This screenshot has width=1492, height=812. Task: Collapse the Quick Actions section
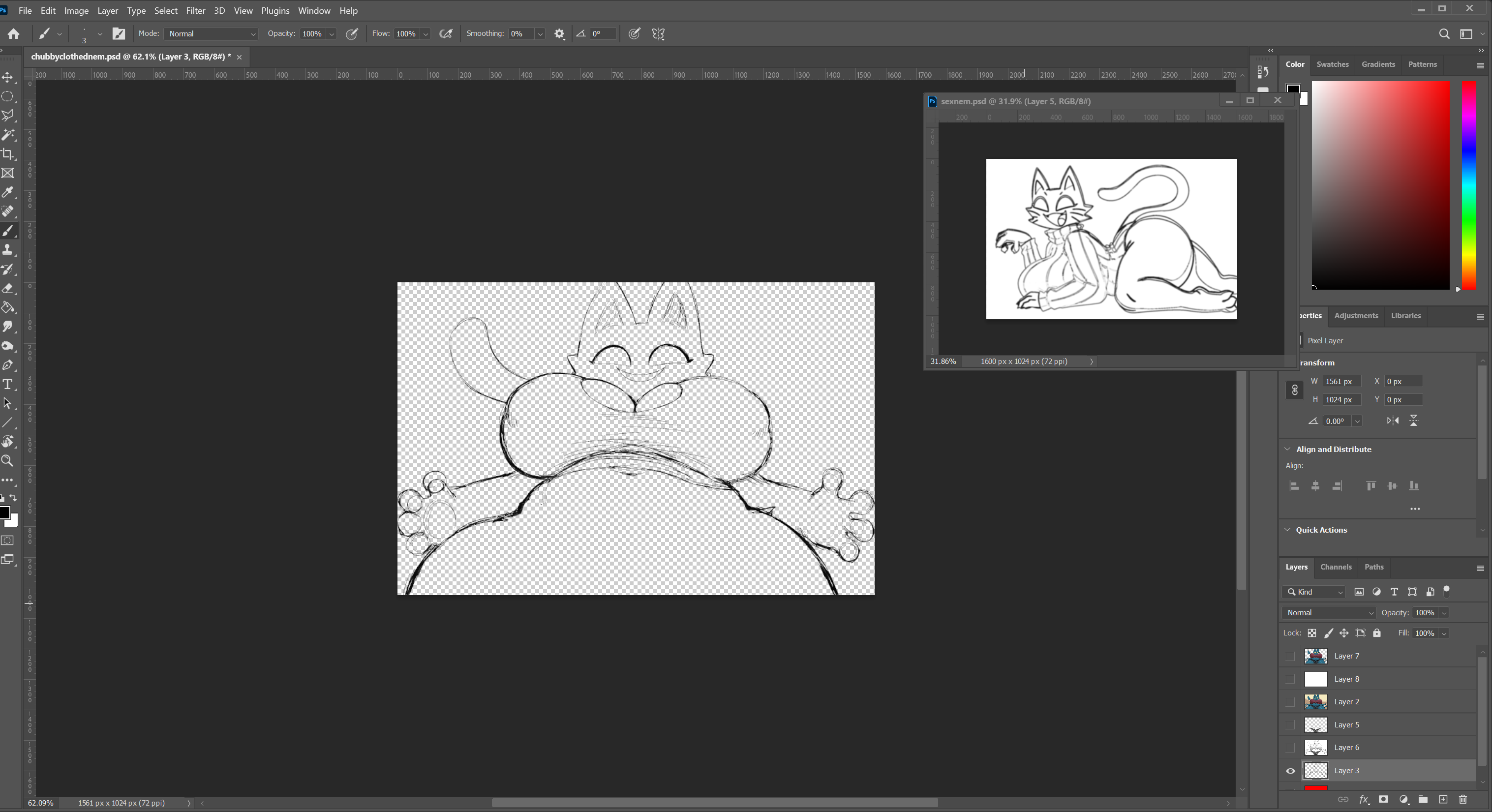(1287, 529)
